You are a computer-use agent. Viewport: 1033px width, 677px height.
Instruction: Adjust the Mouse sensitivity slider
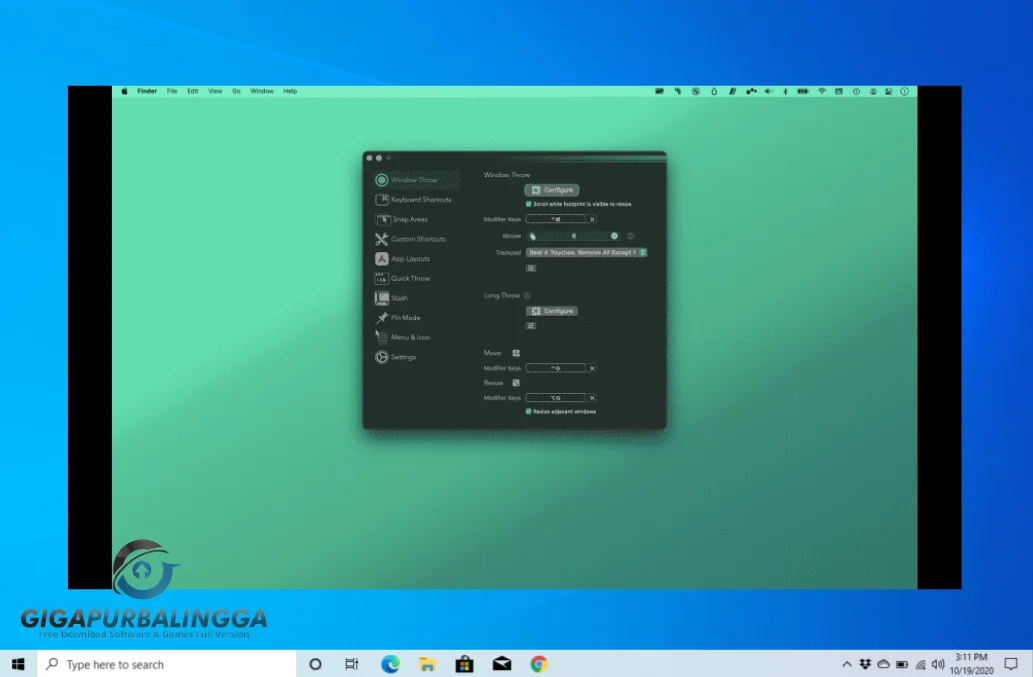tap(575, 236)
